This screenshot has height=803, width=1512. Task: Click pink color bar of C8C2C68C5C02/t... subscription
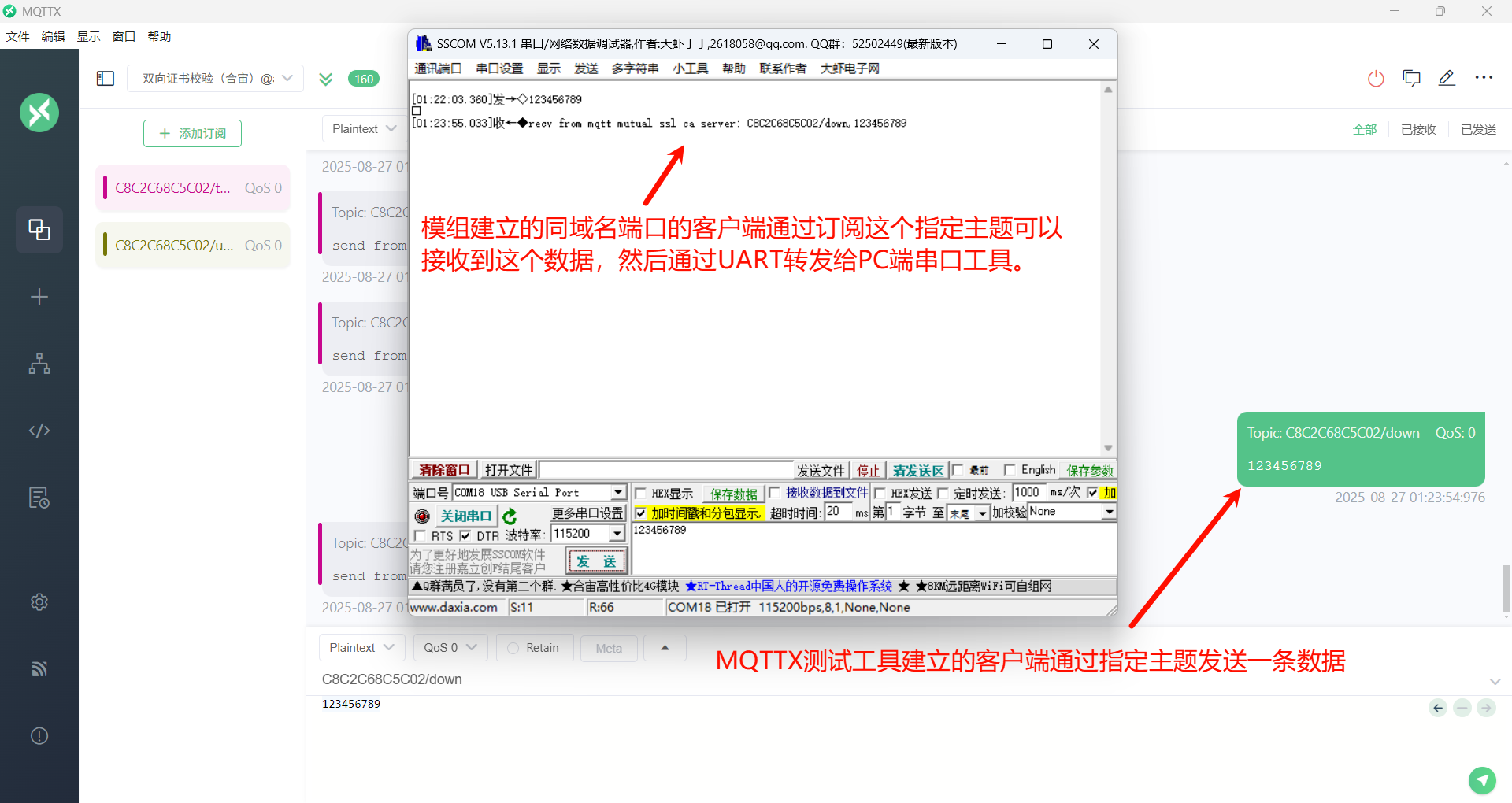click(x=105, y=187)
